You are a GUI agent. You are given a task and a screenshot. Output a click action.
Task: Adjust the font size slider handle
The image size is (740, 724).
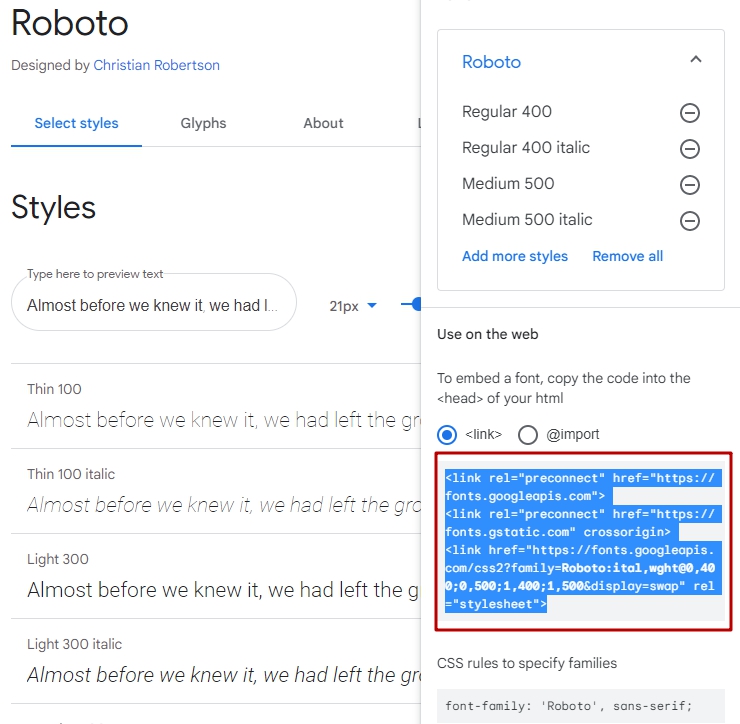pos(417,304)
